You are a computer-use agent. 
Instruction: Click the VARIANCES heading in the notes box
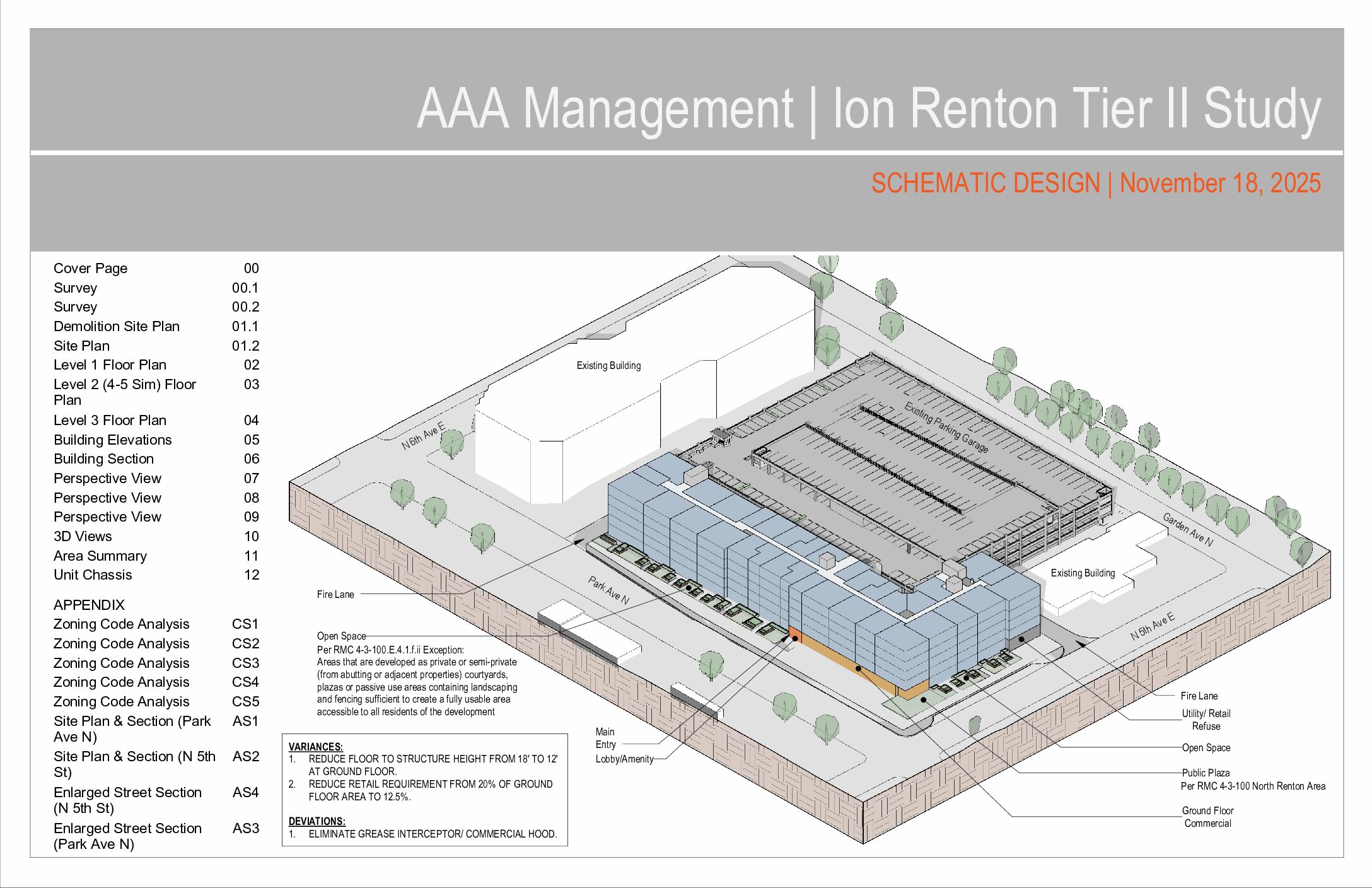click(315, 747)
